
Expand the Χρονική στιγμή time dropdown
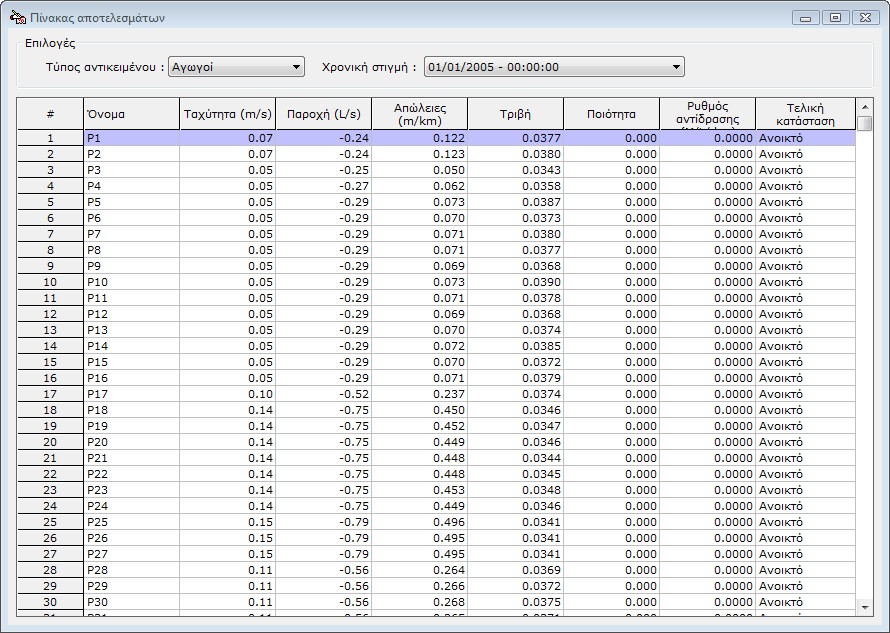click(554, 67)
